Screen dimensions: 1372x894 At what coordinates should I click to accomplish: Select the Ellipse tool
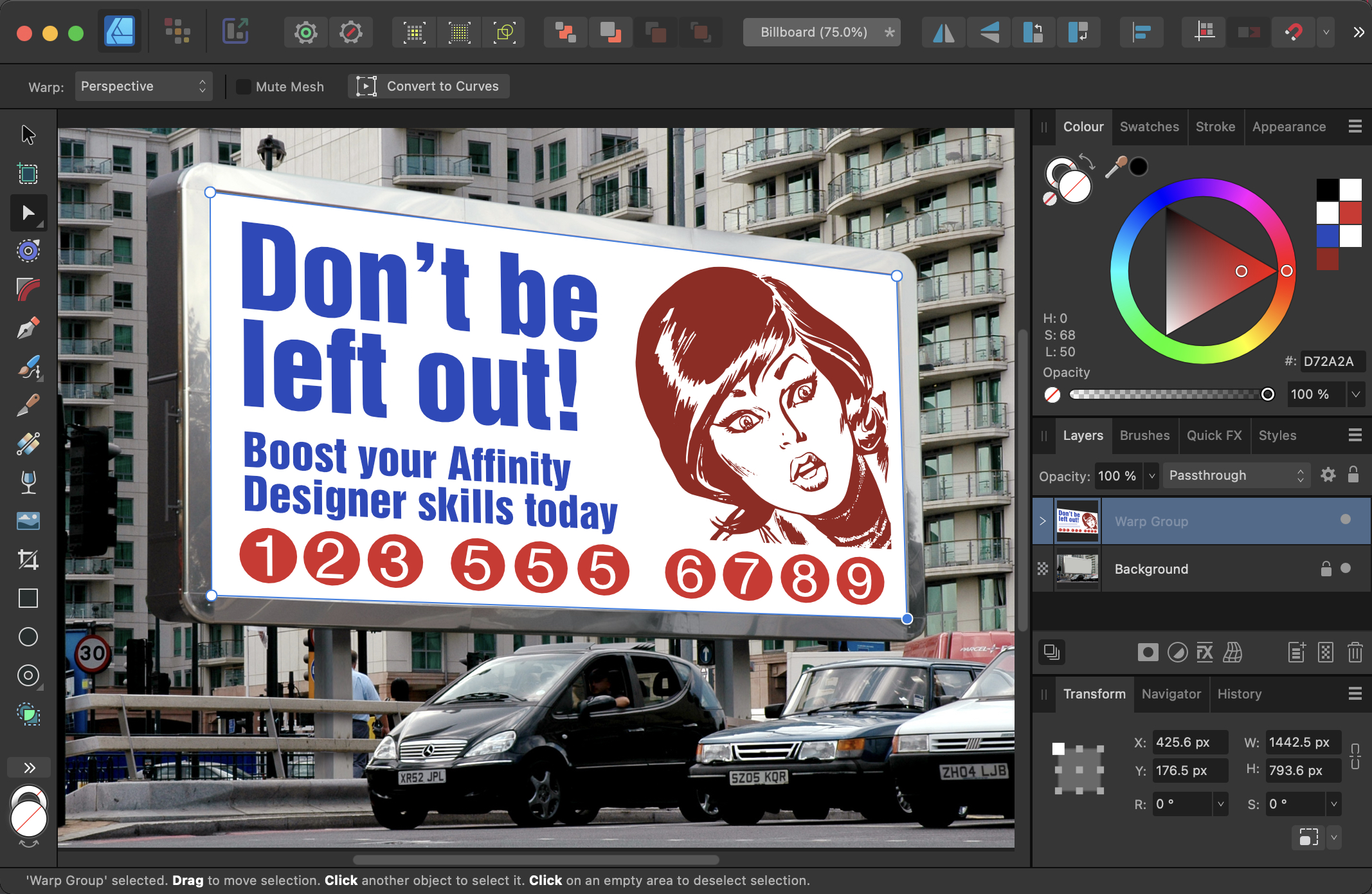28,637
